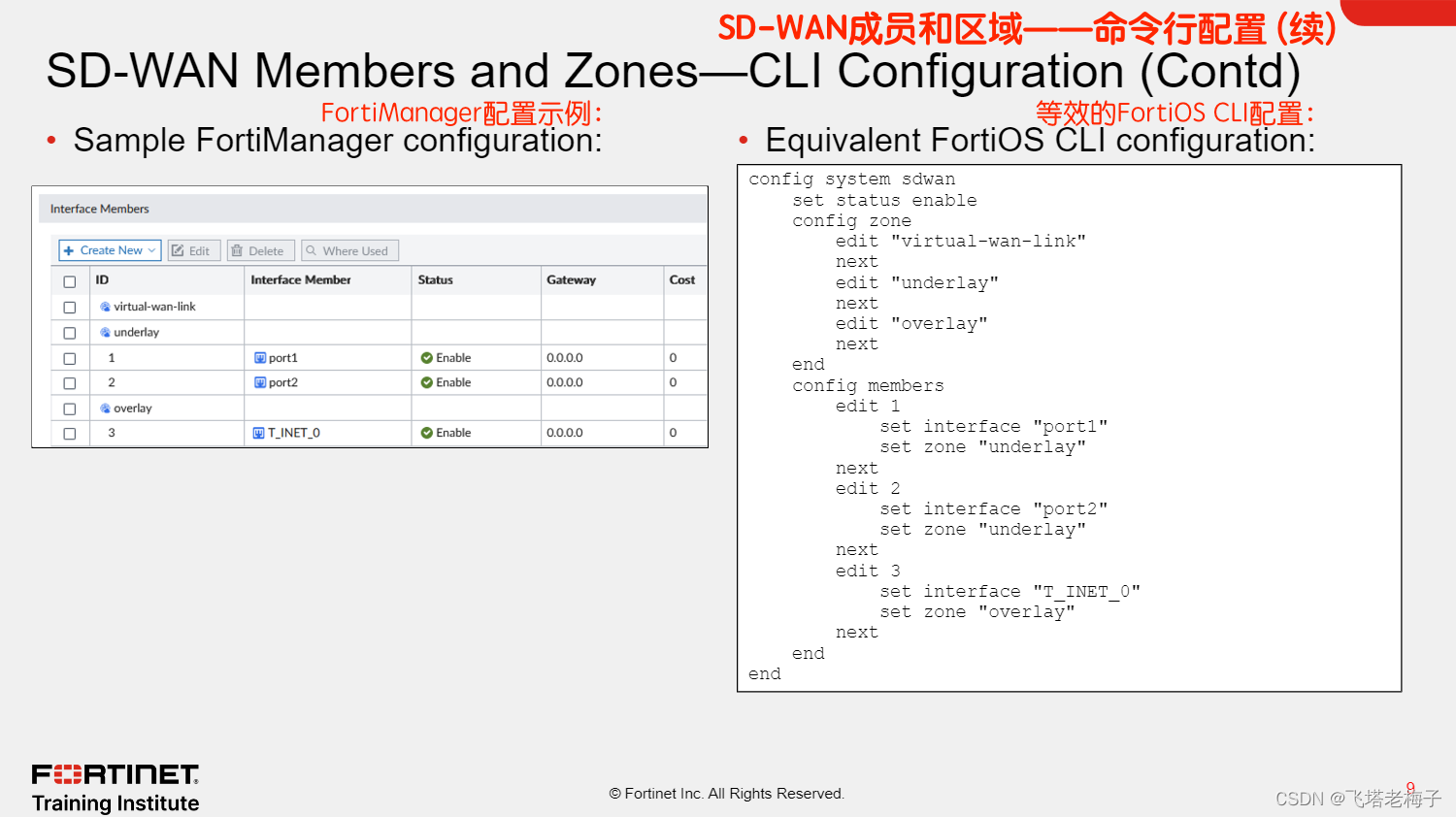Open the Create New dropdown arrow
This screenshot has height=817, width=1456.
click(x=151, y=250)
